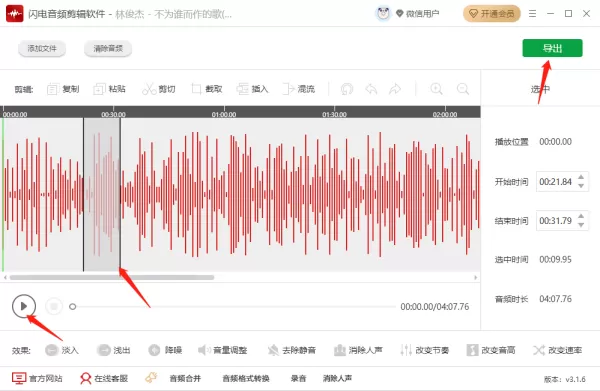The width and height of the screenshot is (600, 391).
Task: Click the selected gray waveform region
Action: 102,194
